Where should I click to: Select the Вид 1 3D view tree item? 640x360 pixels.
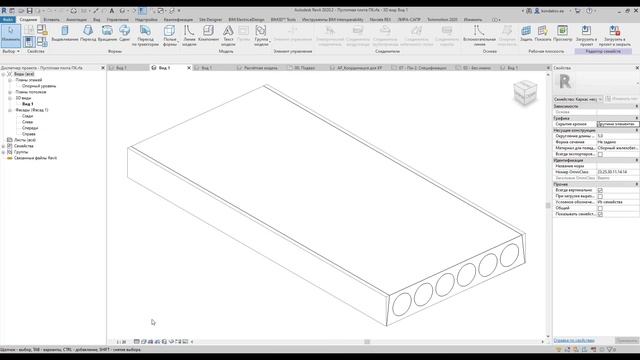click(x=28, y=104)
